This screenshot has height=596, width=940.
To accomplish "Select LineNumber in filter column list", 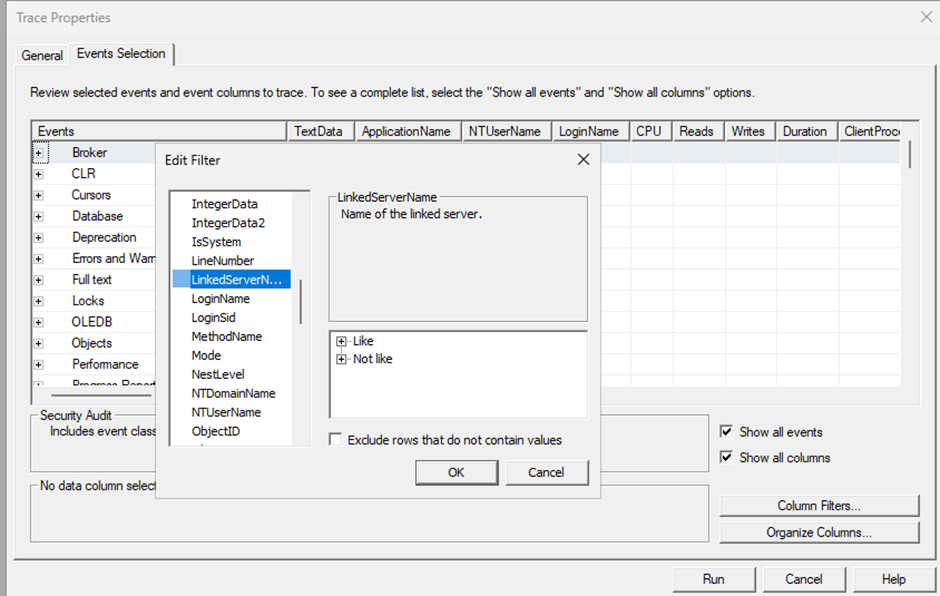I will tap(223, 261).
